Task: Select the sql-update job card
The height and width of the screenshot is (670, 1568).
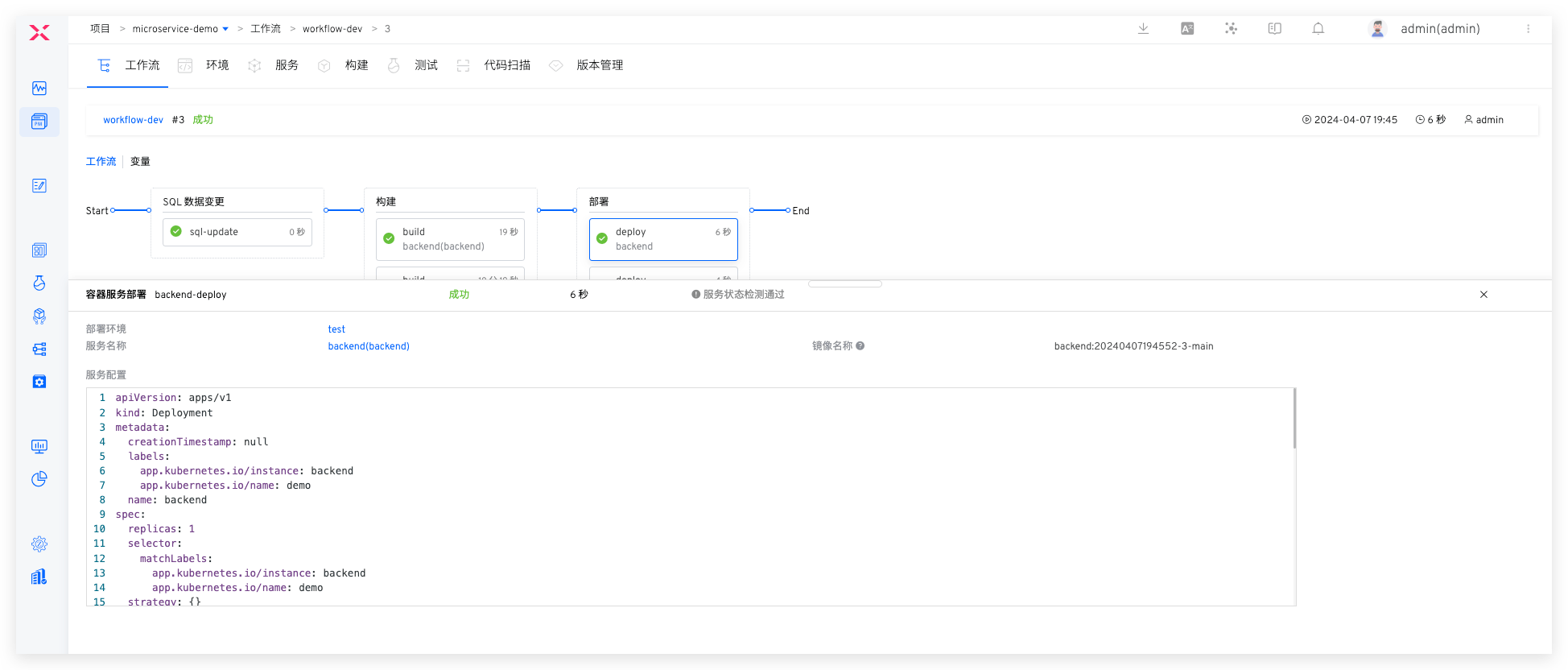Action: (x=237, y=232)
